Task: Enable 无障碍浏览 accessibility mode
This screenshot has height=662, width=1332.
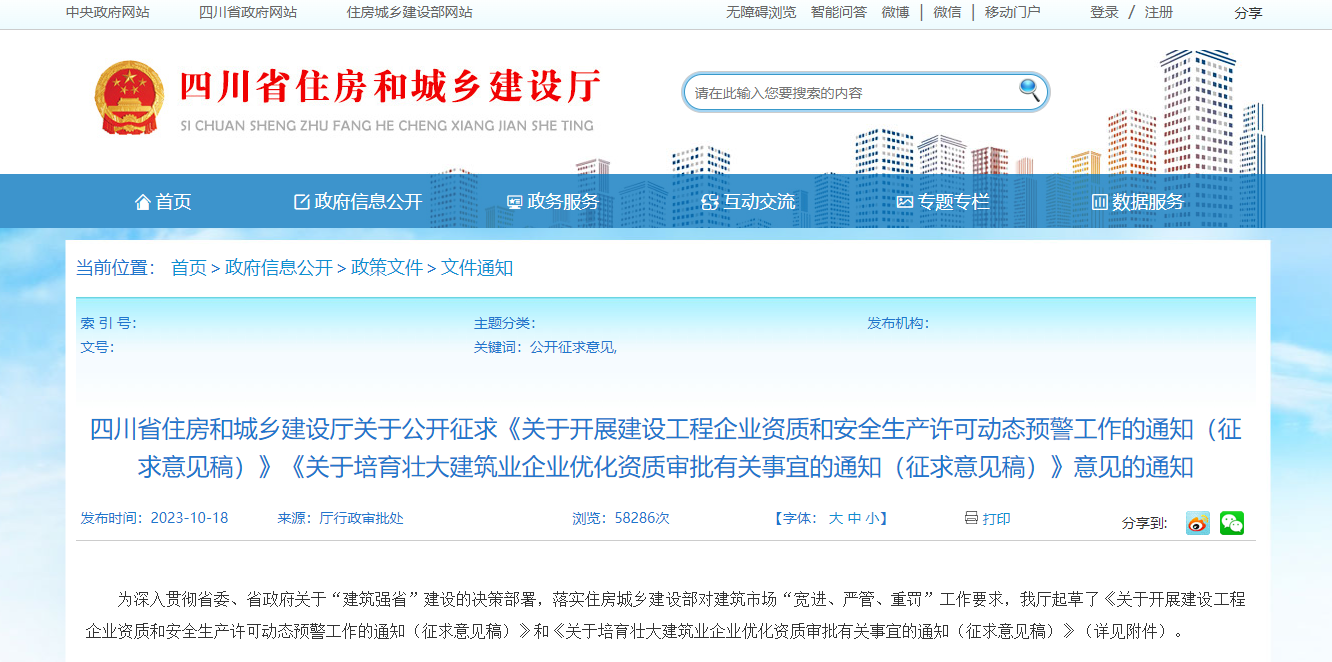Action: tap(764, 12)
